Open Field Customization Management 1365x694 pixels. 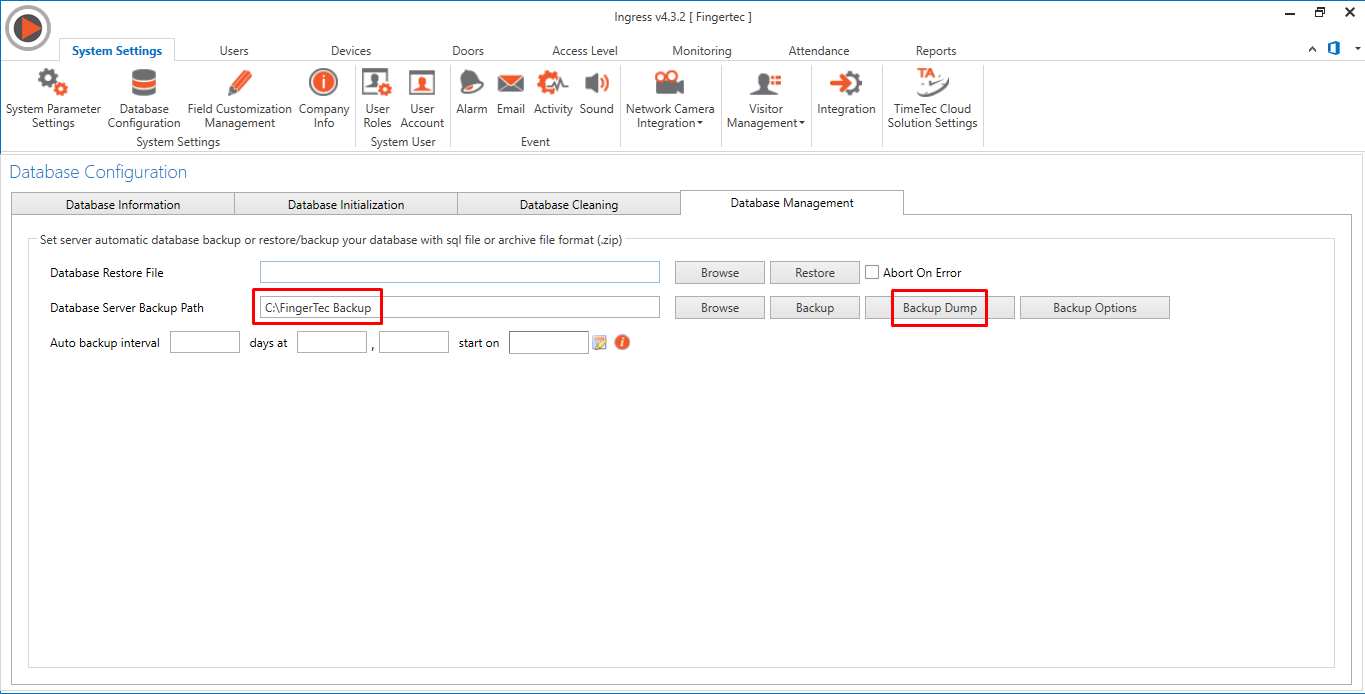(x=240, y=99)
